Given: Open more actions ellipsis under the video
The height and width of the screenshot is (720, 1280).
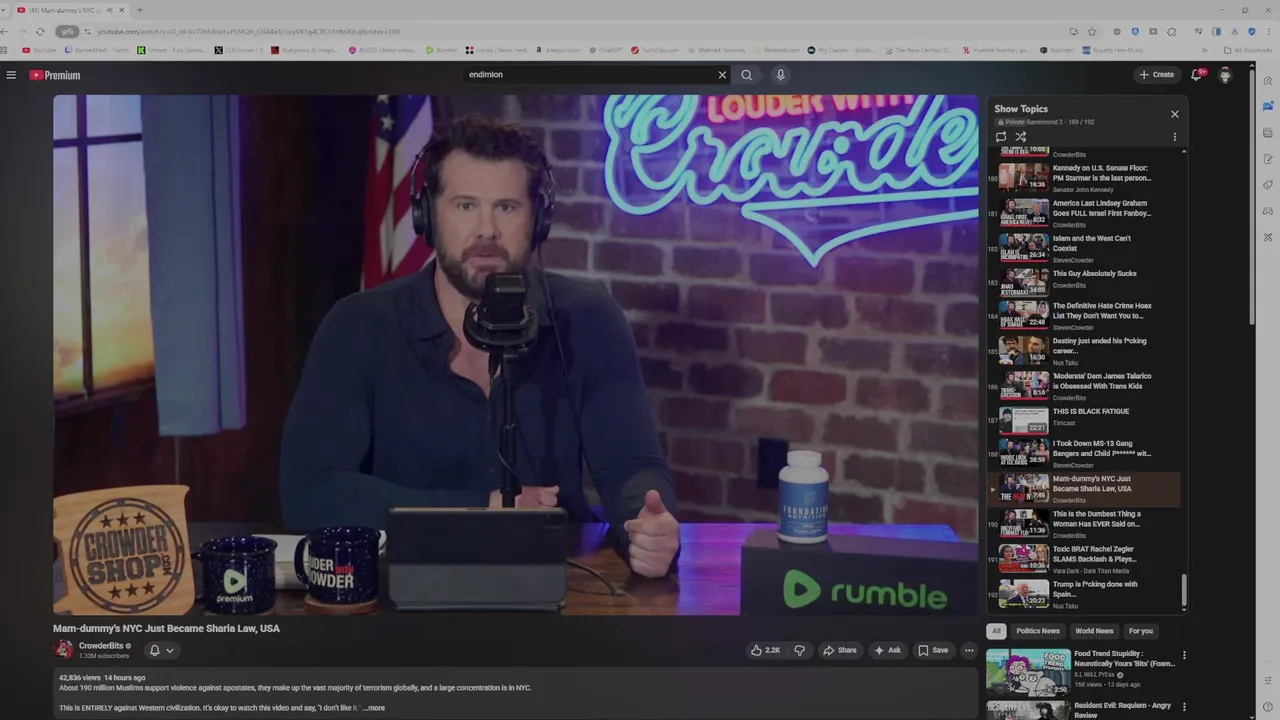Looking at the screenshot, I should (x=968, y=650).
